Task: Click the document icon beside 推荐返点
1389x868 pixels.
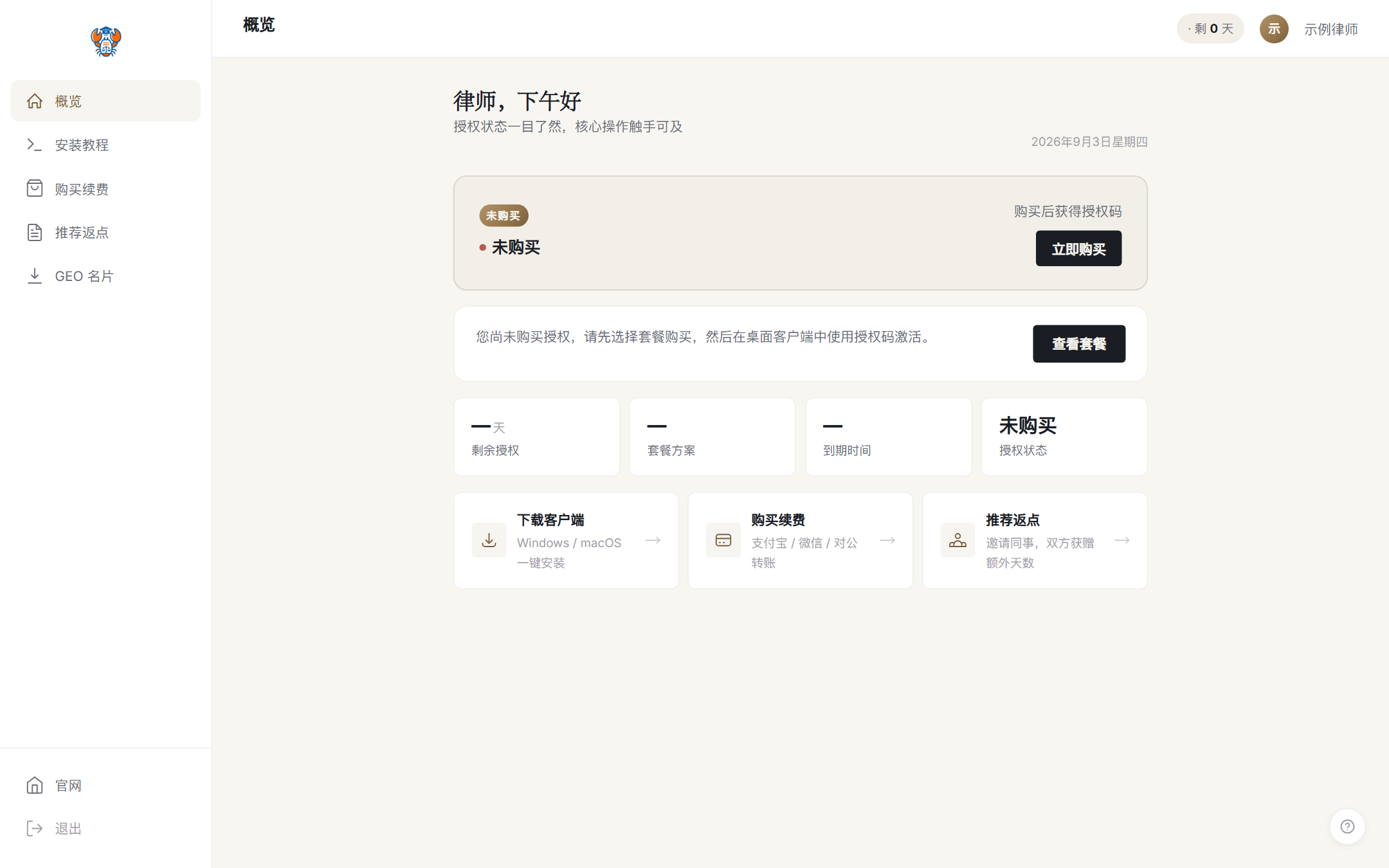Action: tap(35, 232)
